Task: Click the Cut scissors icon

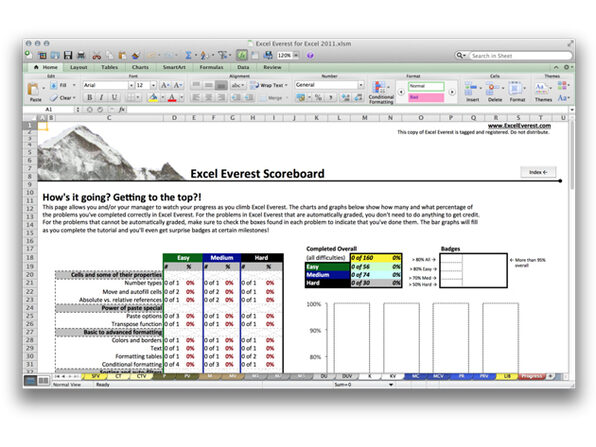Action: [x=97, y=55]
